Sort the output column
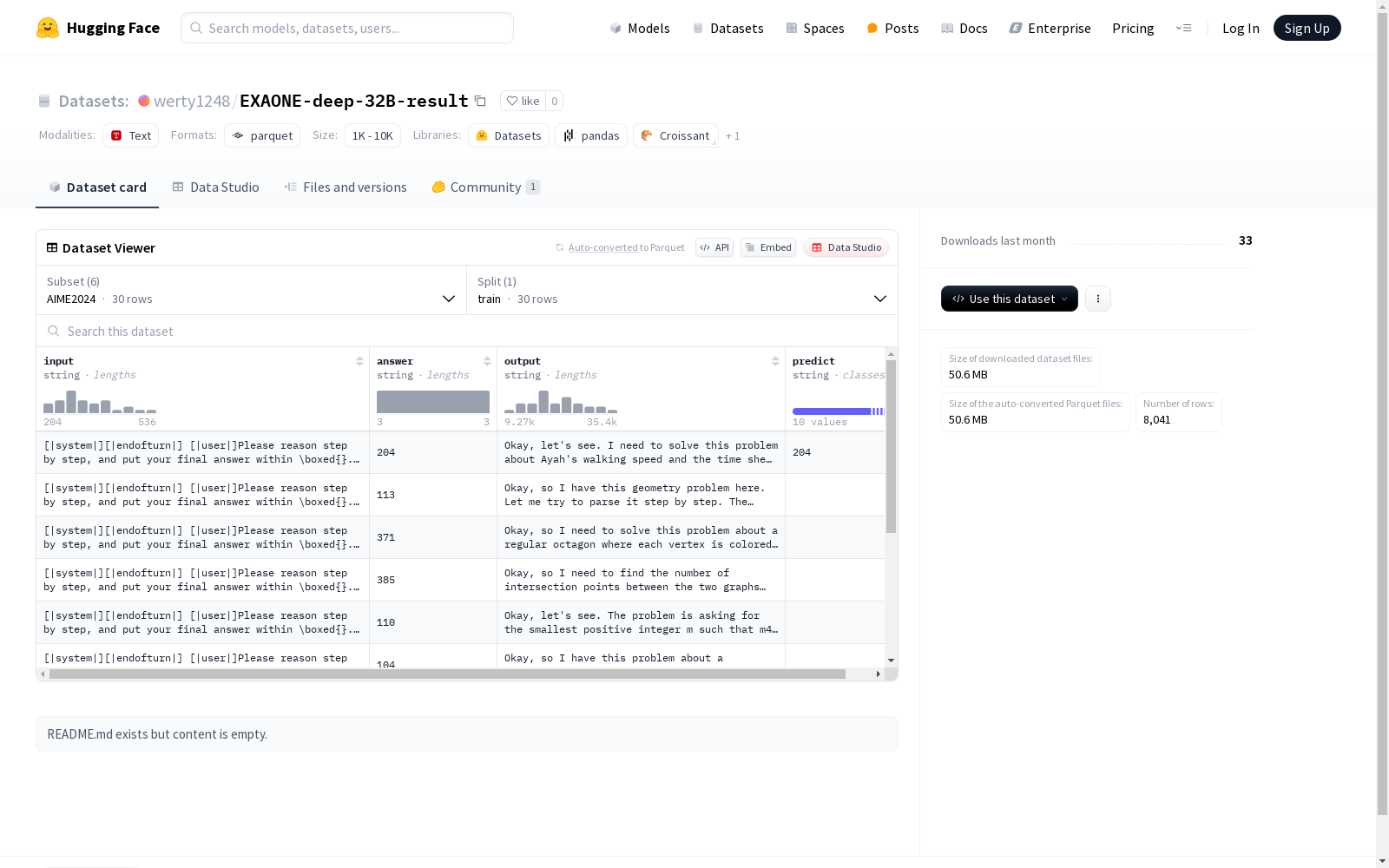This screenshot has height=868, width=1389. [x=775, y=361]
